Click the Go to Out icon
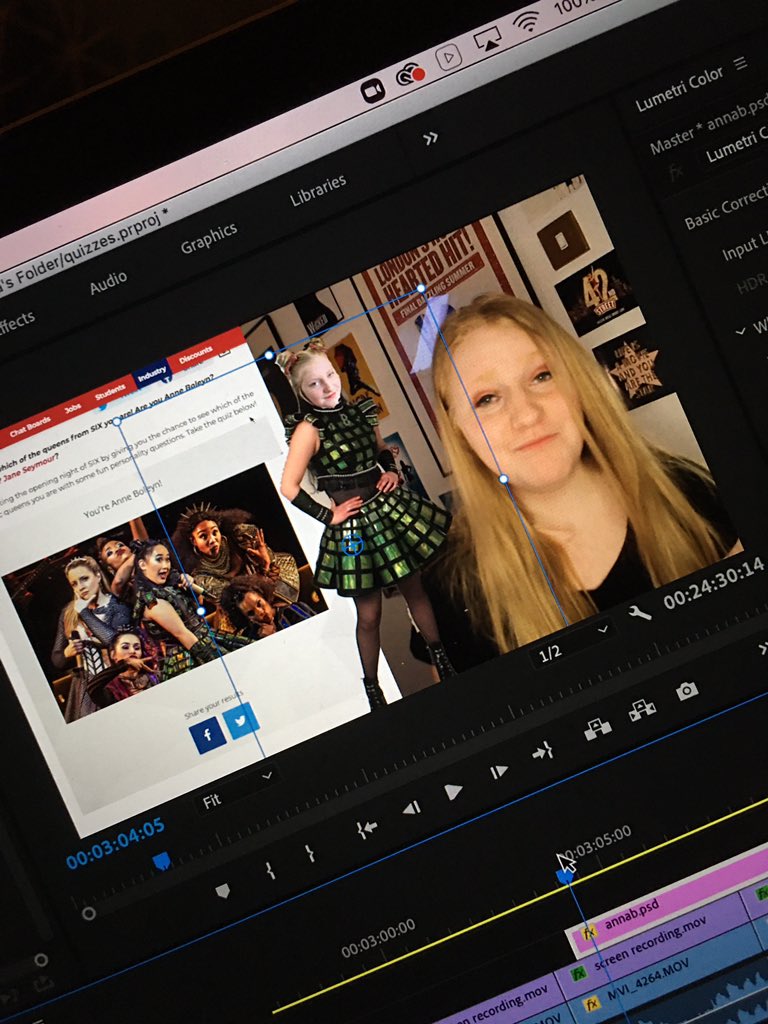Viewport: 768px width, 1024px height. [543, 752]
